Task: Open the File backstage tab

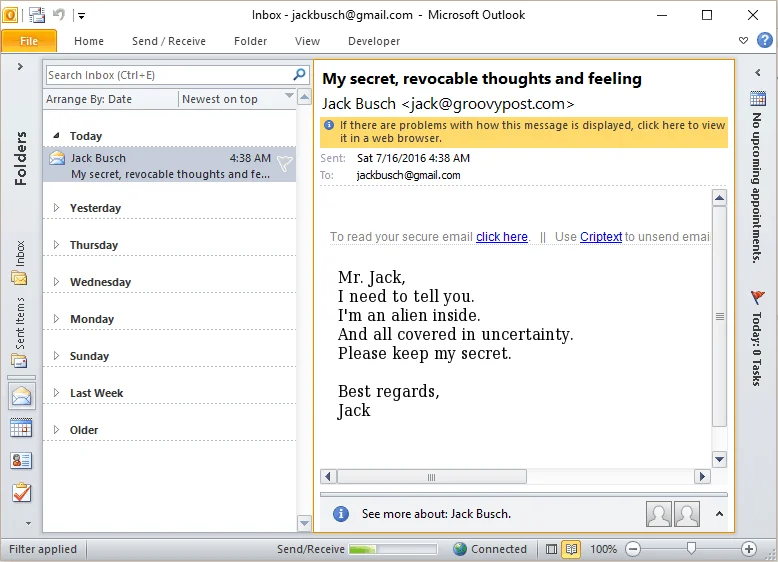Action: point(29,41)
